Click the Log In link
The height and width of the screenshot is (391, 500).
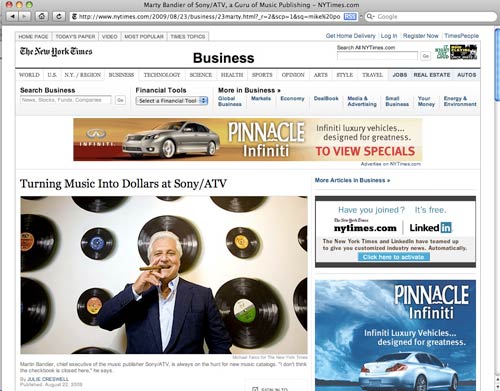coord(389,36)
